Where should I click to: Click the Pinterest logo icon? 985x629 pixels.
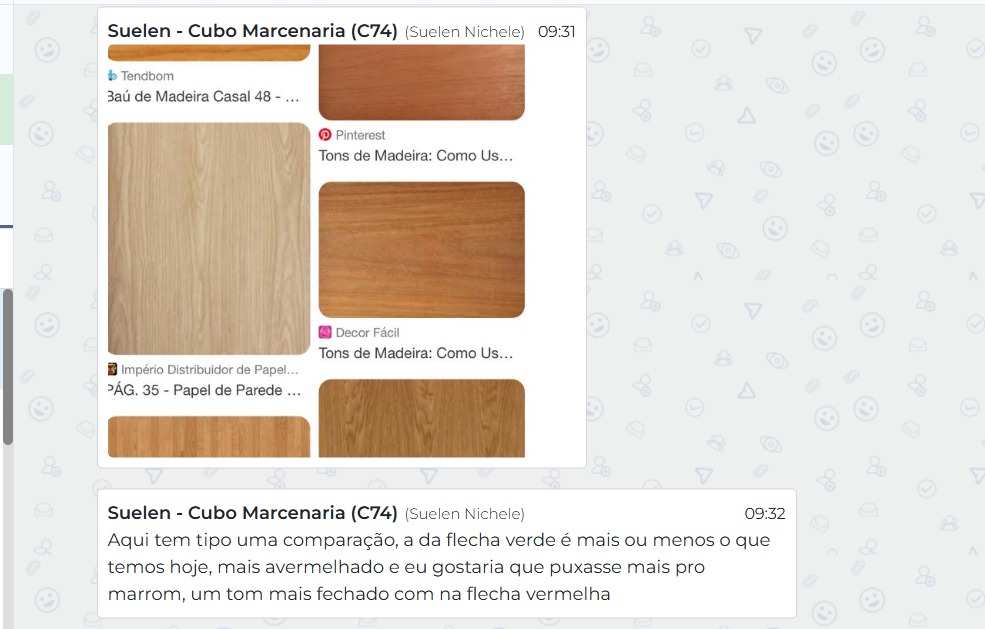325,135
